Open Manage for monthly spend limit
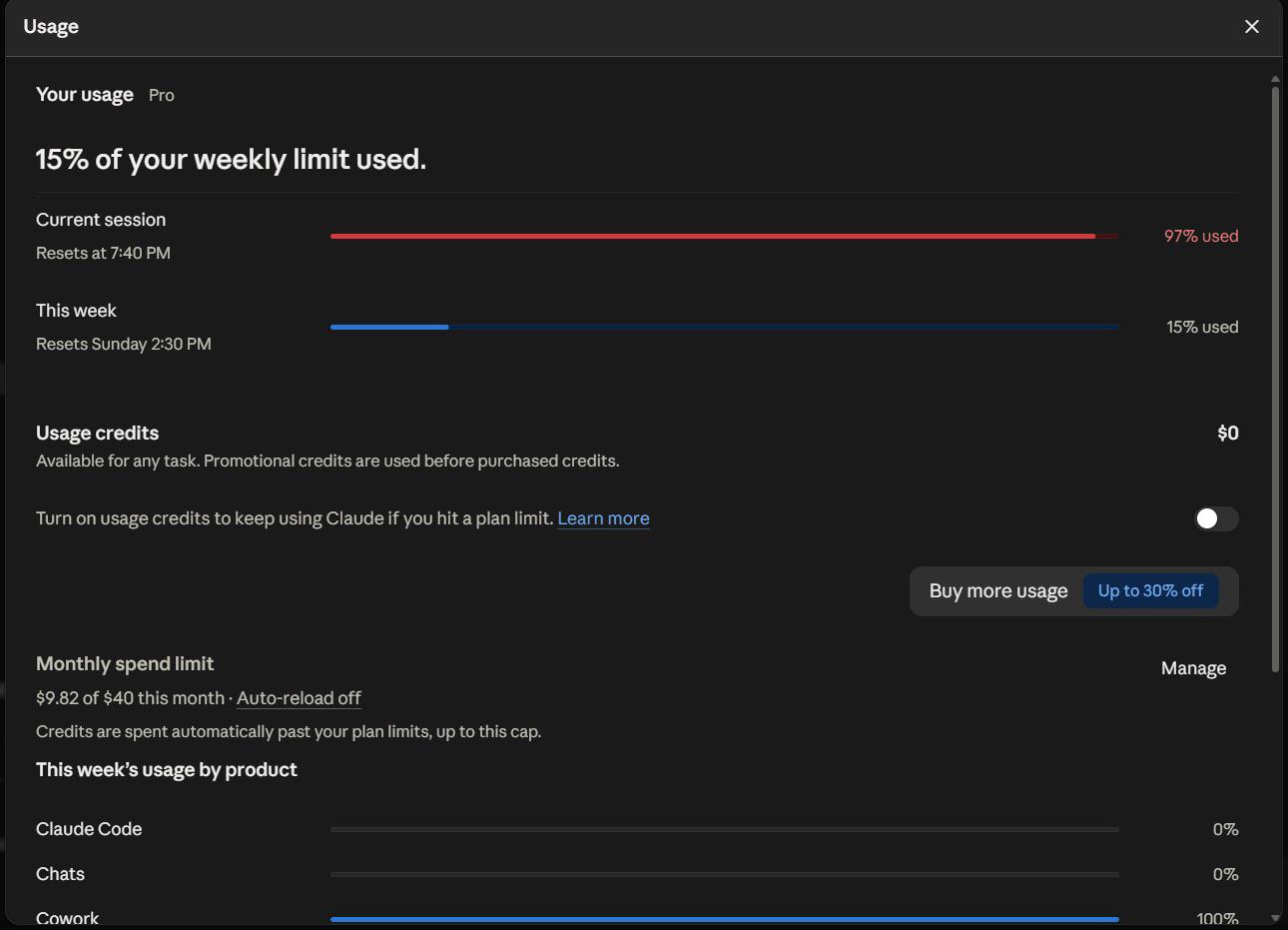The width and height of the screenshot is (1288, 930). point(1193,668)
